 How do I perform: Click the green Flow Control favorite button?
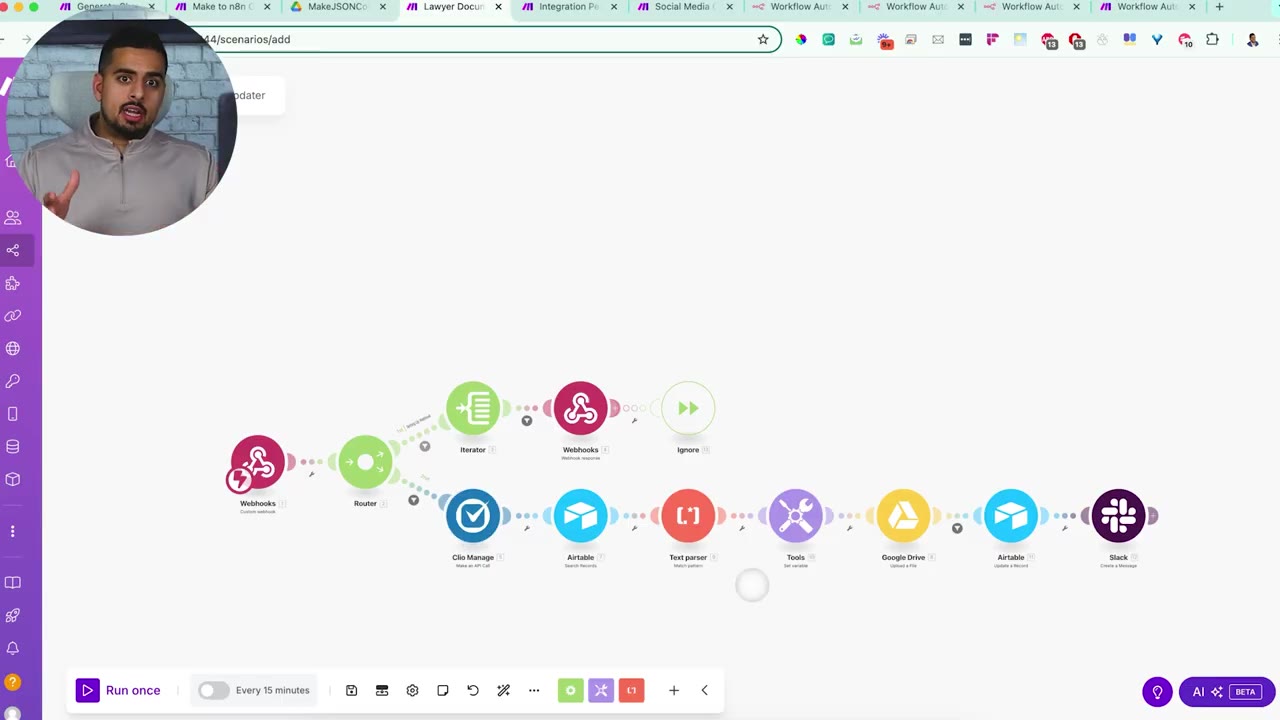pos(571,690)
